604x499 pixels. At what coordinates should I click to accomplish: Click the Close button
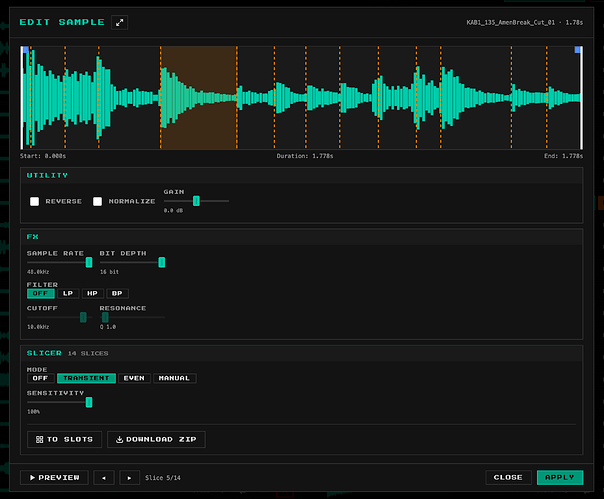(508, 478)
